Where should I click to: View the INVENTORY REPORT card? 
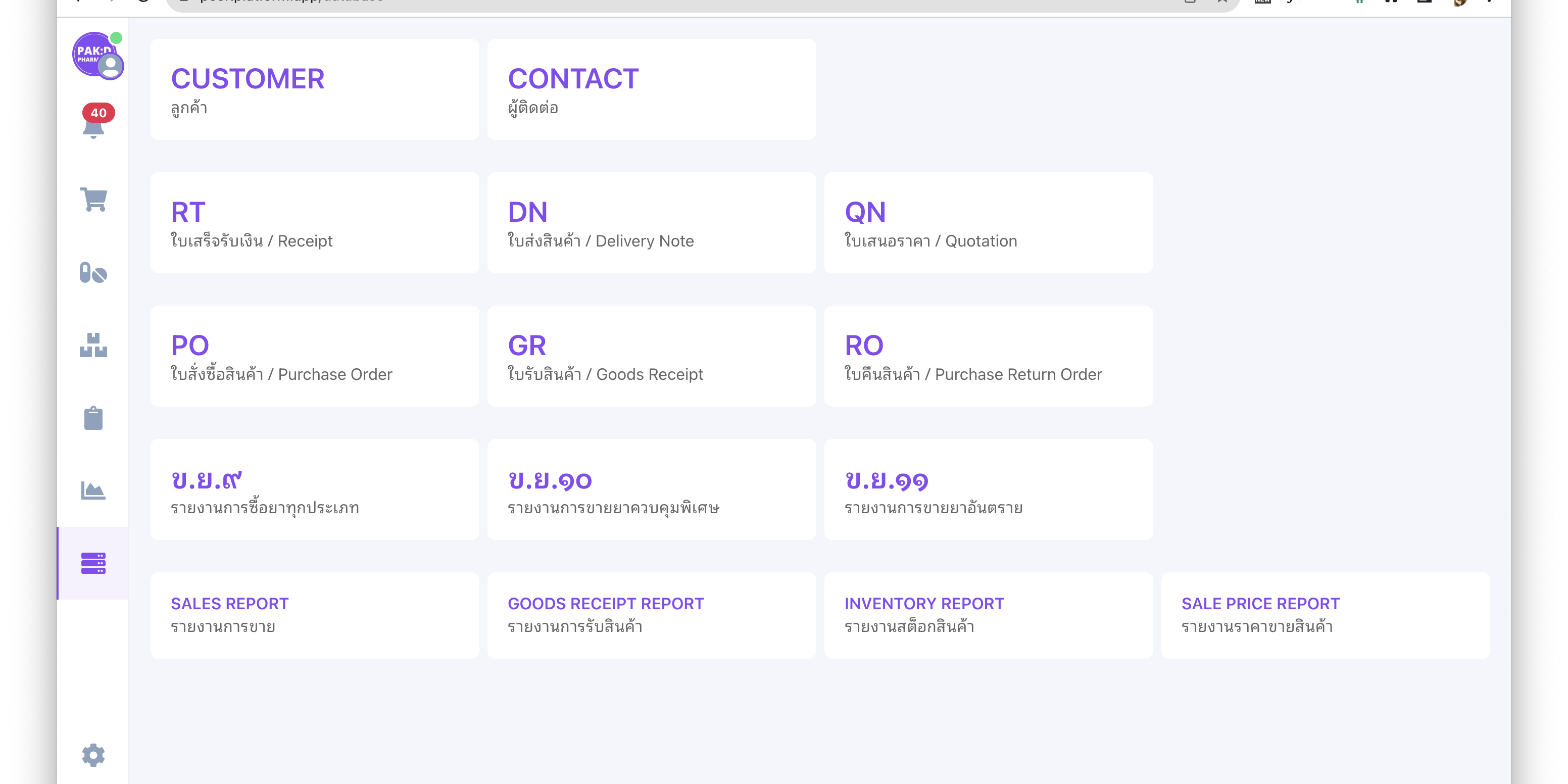988,615
